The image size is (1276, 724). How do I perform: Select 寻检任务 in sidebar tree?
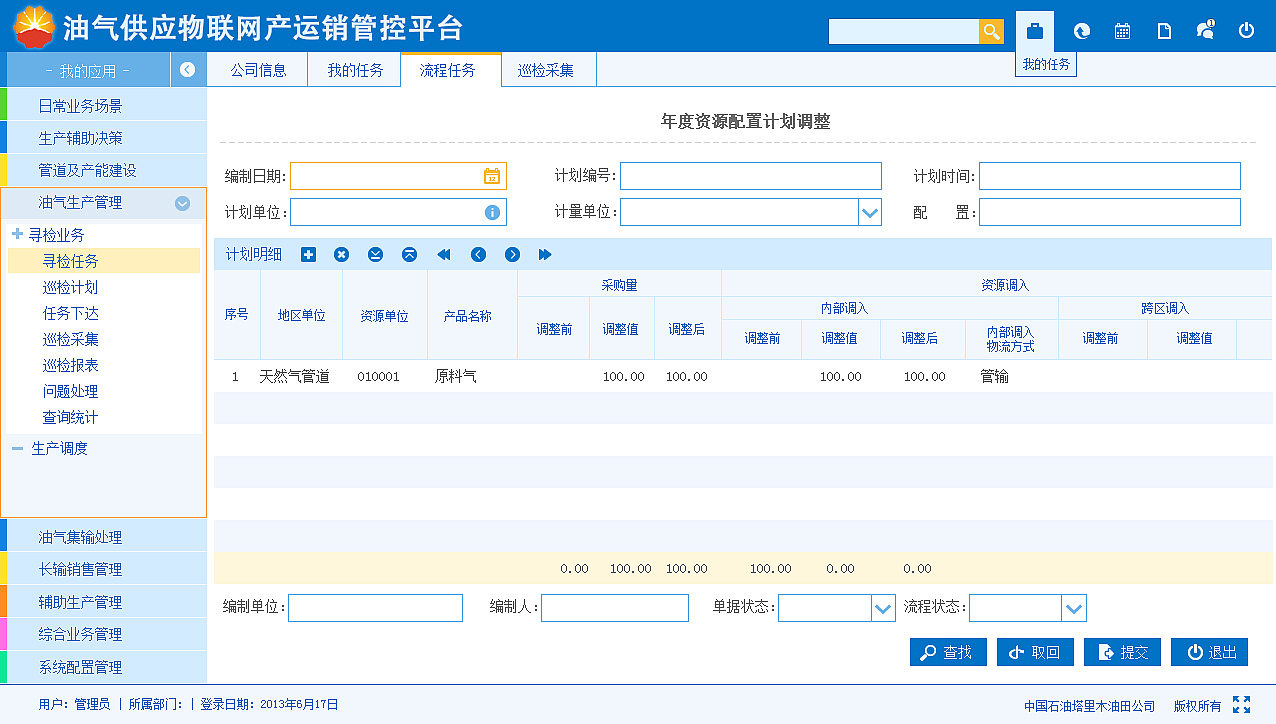pos(104,261)
